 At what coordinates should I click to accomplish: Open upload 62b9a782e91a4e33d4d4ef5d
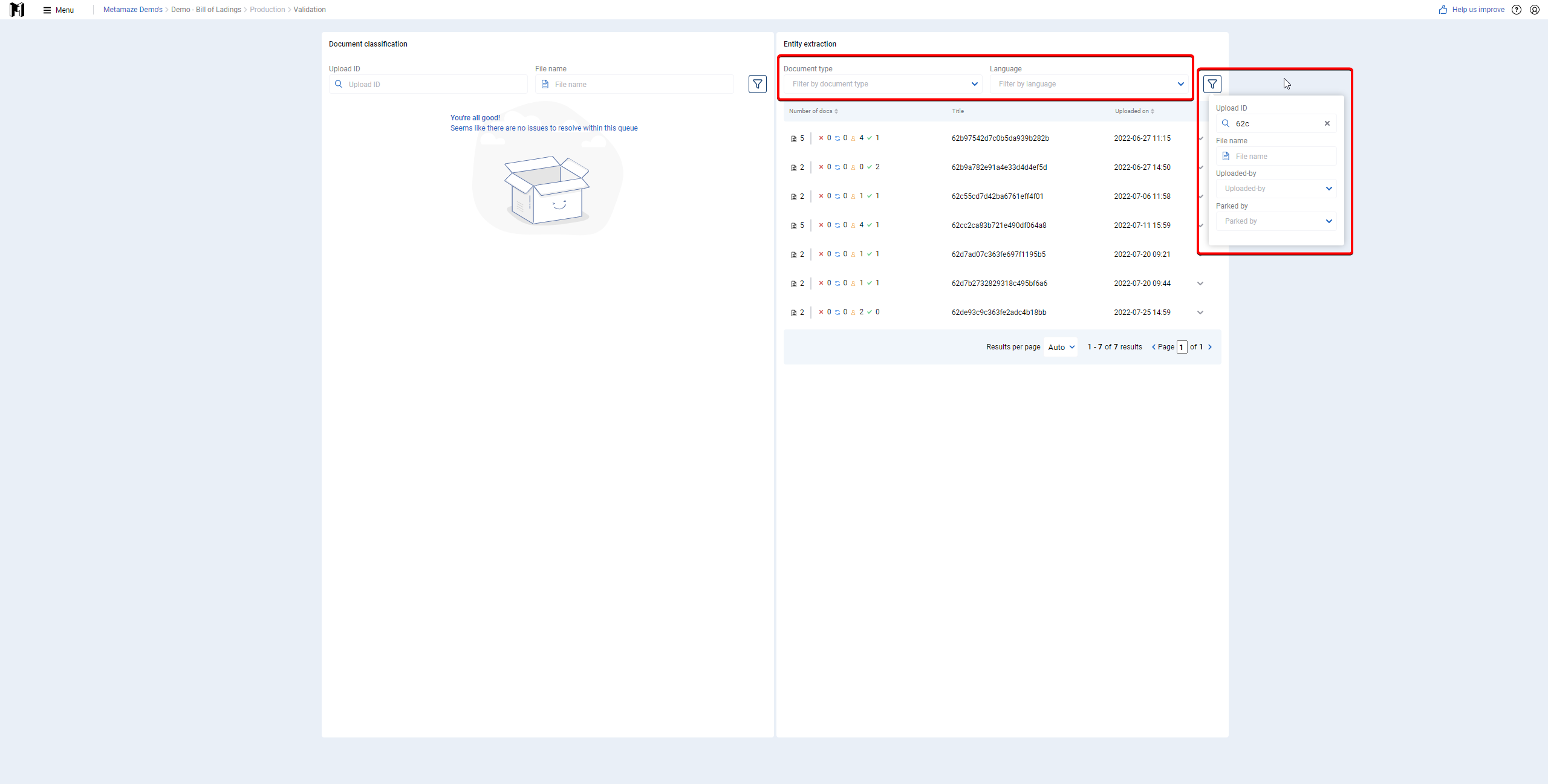coord(999,167)
